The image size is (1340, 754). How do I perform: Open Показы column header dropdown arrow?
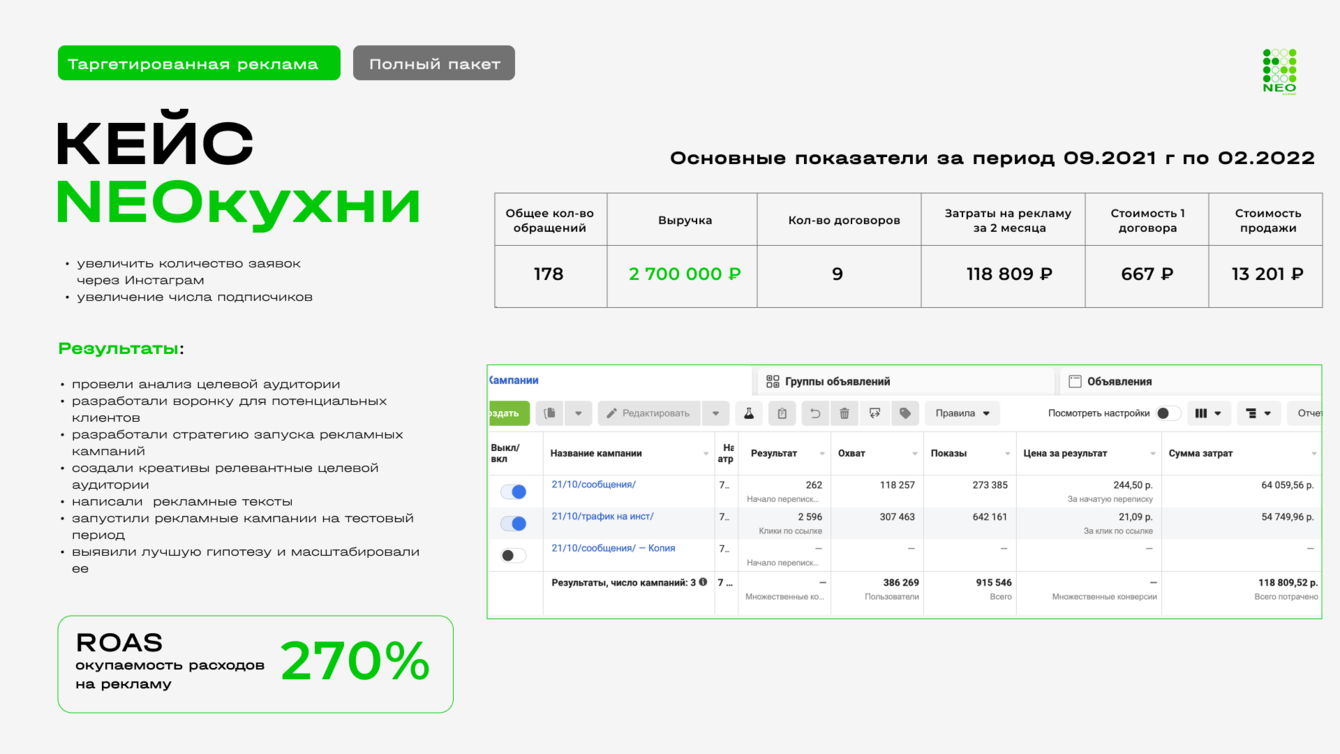tap(1008, 454)
